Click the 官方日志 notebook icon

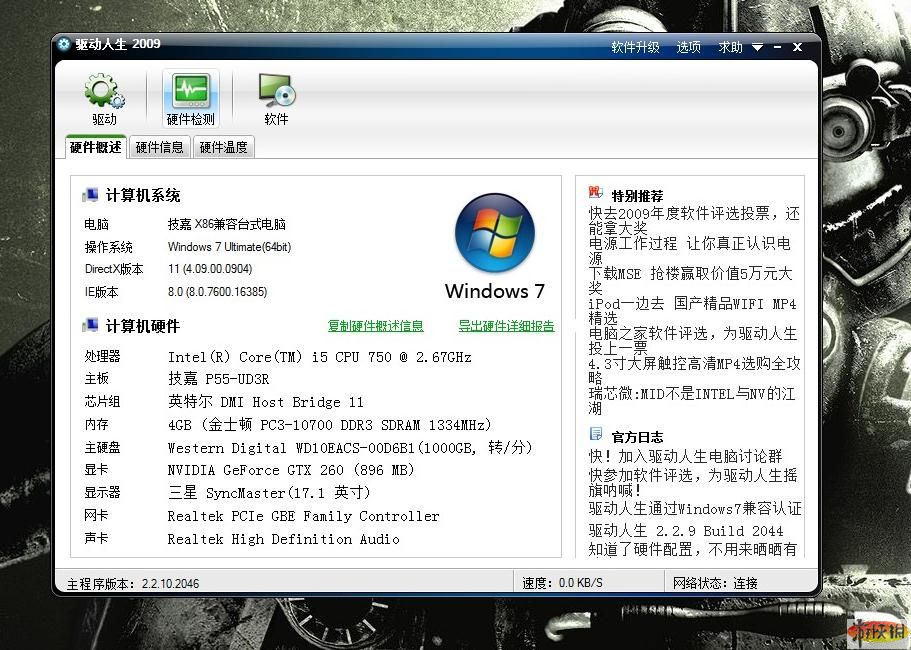(596, 435)
